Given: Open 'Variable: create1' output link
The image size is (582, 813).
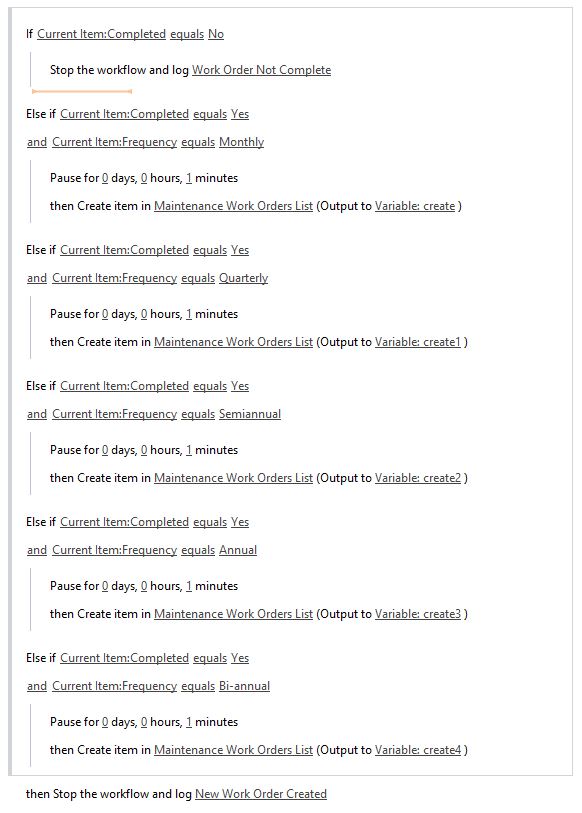Looking at the screenshot, I should pyautogui.click(x=418, y=342).
